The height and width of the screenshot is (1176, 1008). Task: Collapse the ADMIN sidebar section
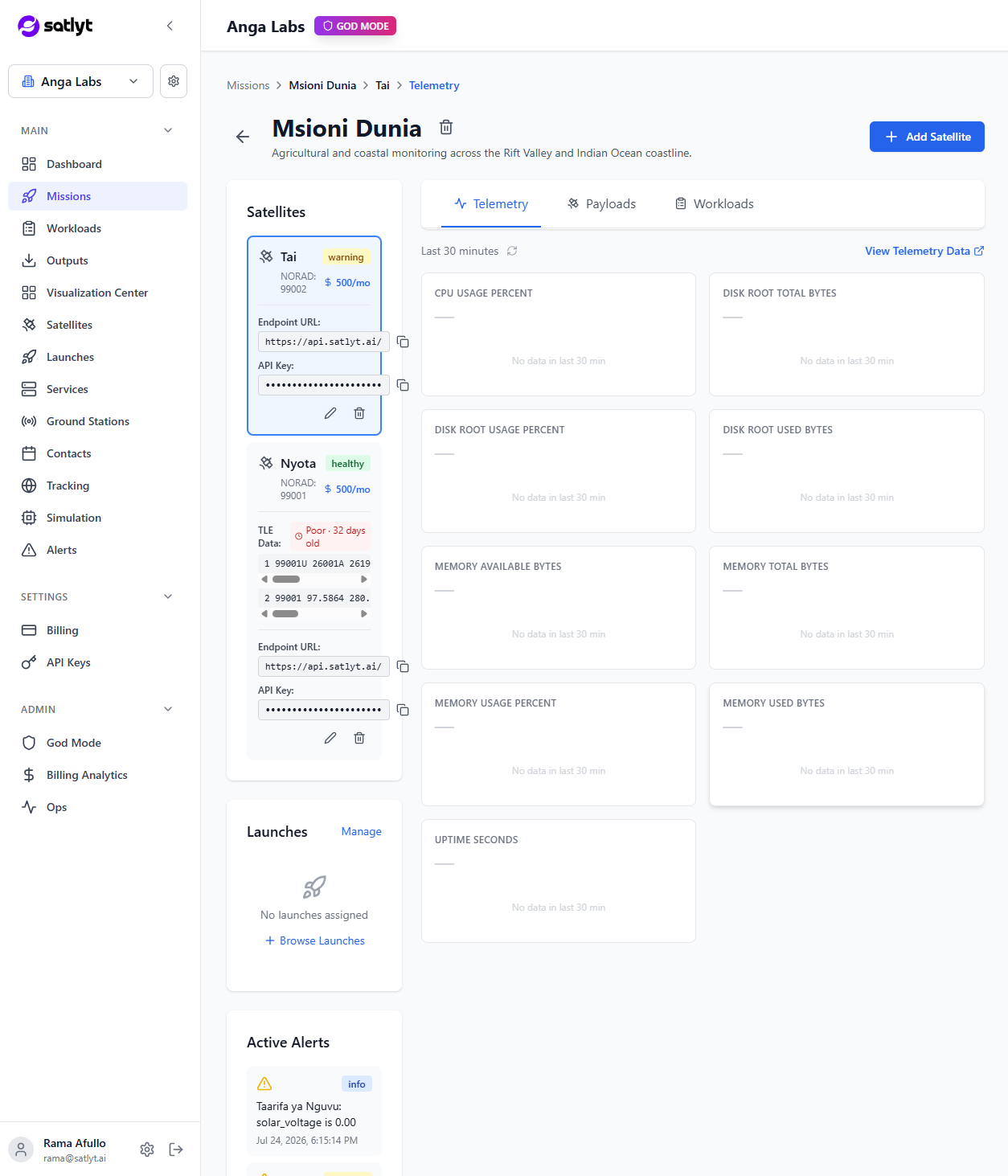(x=168, y=709)
